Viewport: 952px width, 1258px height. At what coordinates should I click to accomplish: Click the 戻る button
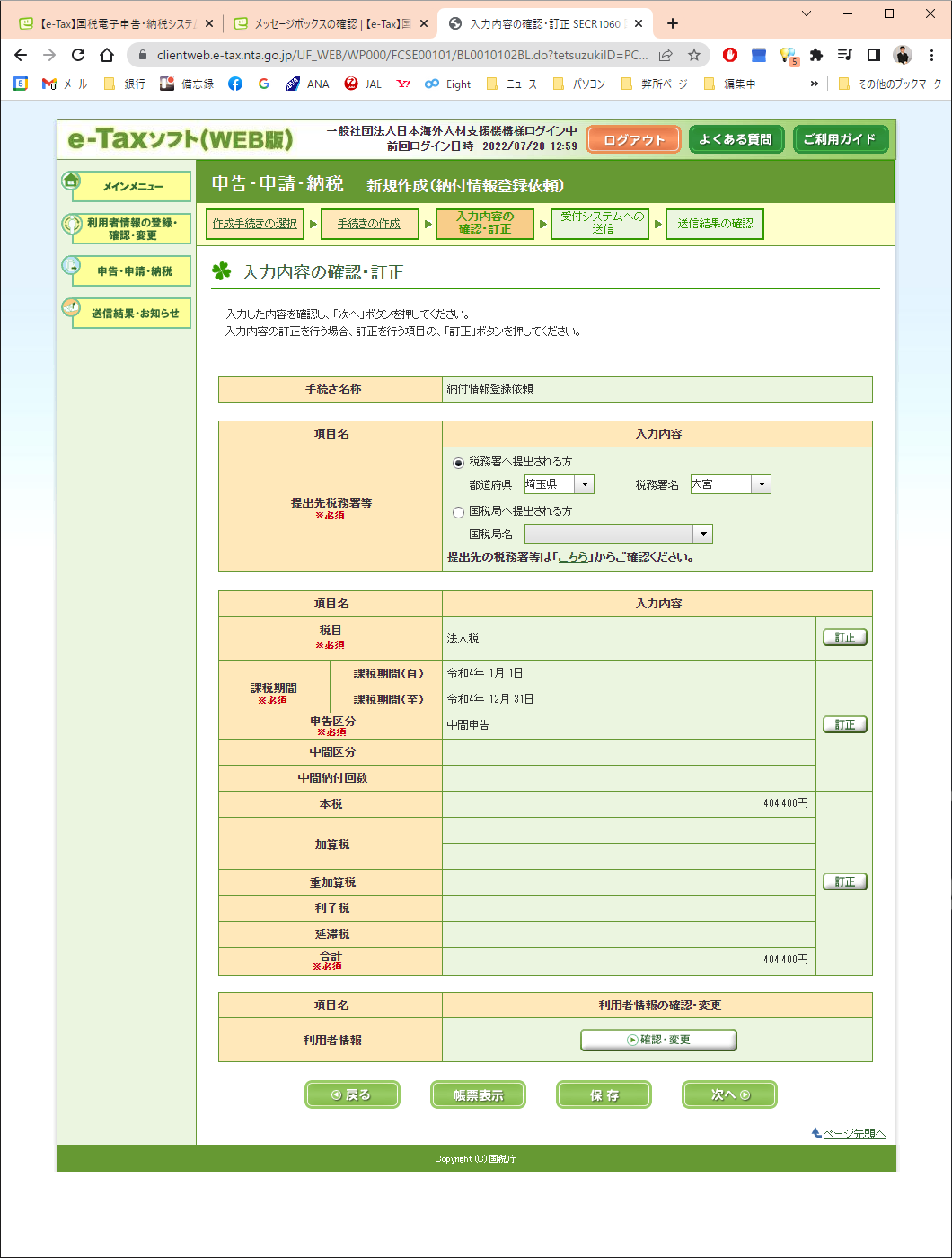352,1094
